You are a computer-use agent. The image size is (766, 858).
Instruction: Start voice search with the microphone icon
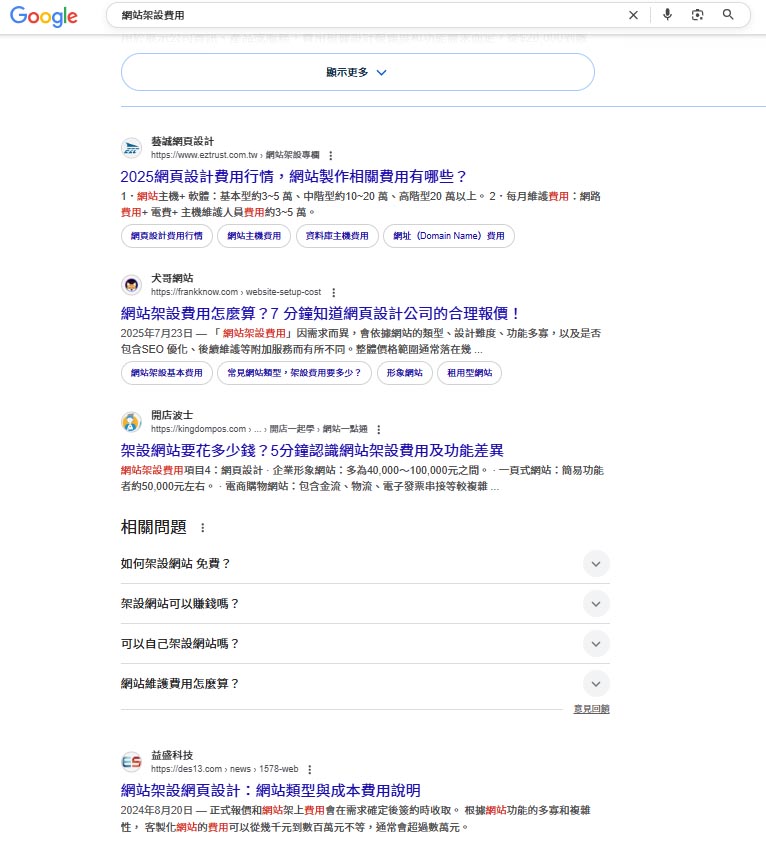(x=667, y=15)
